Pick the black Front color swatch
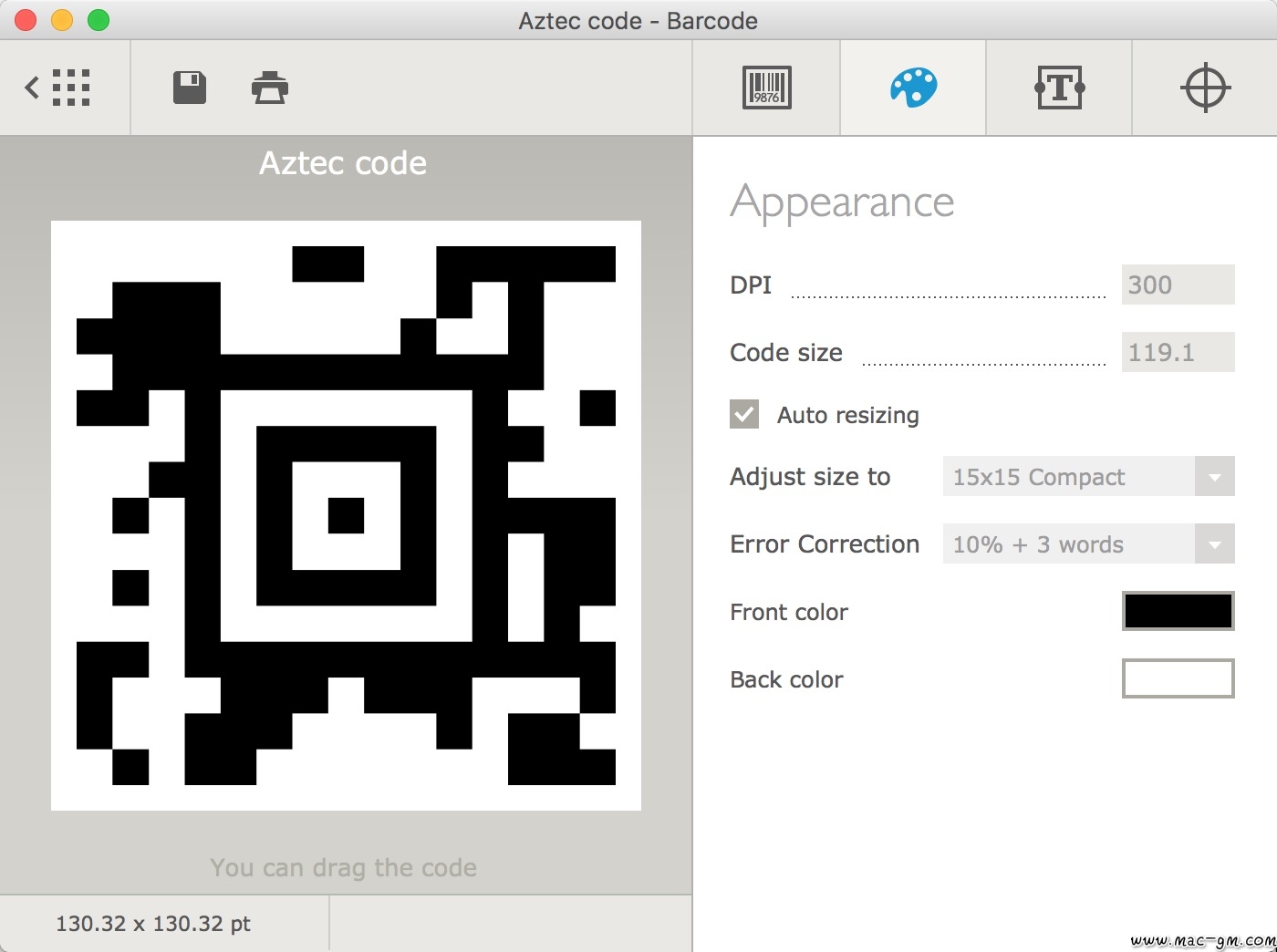The width and height of the screenshot is (1277, 952). click(1178, 611)
